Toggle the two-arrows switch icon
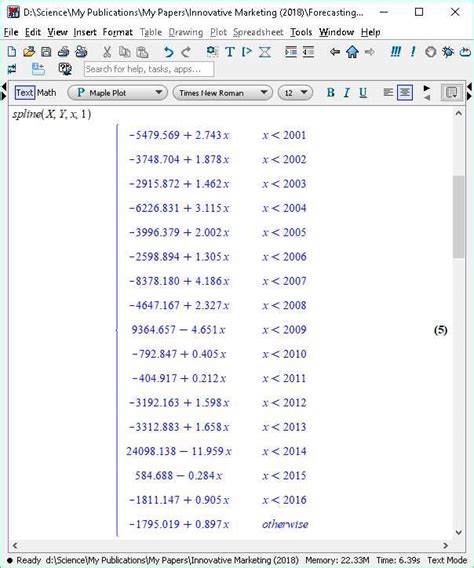This screenshot has height=568, width=474. (12, 69)
